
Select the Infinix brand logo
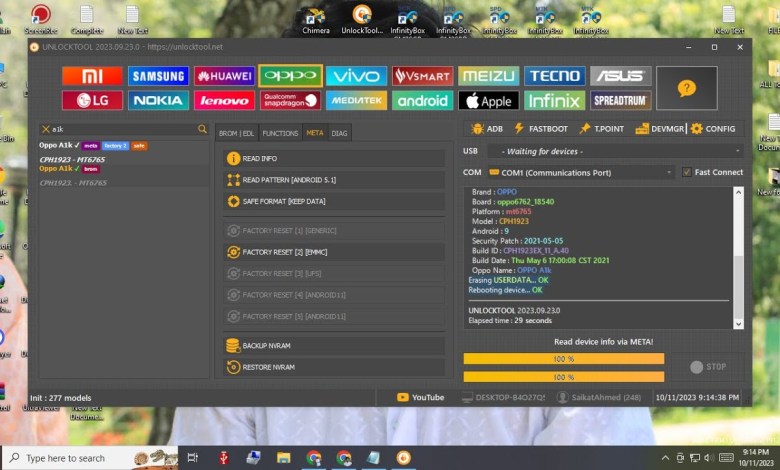(554, 100)
